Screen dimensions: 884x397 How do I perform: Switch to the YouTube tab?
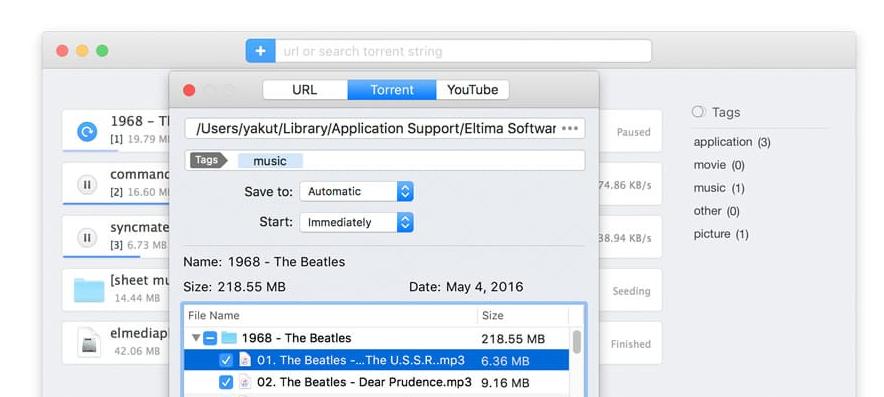coord(472,90)
